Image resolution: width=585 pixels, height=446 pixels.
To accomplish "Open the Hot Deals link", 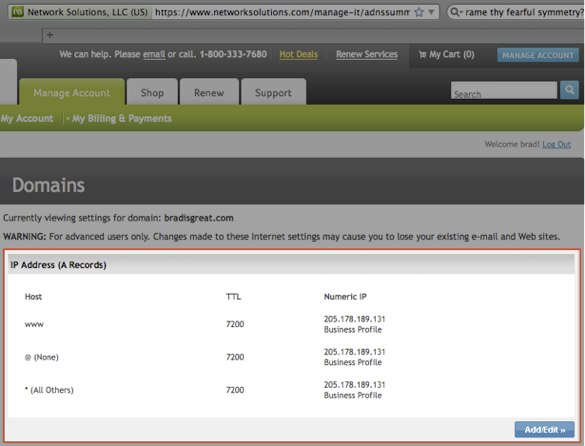I will 299,54.
